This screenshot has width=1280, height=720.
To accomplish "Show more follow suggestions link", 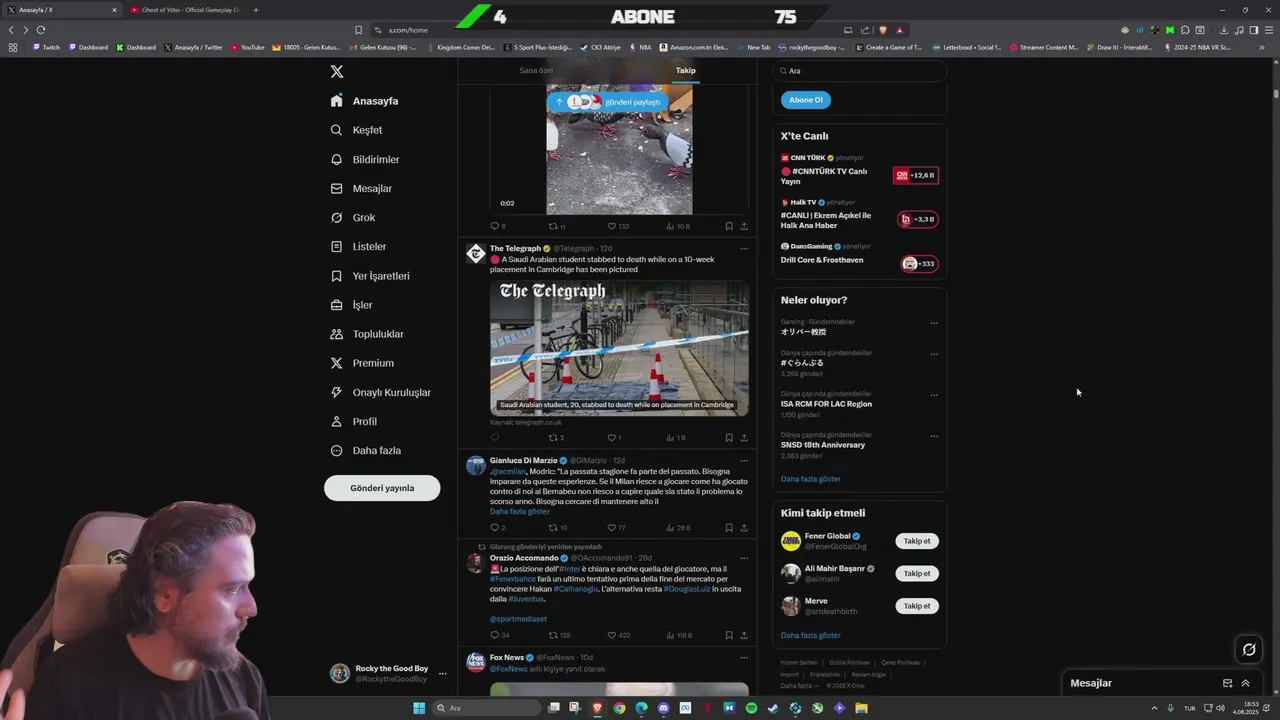I will pos(810,635).
